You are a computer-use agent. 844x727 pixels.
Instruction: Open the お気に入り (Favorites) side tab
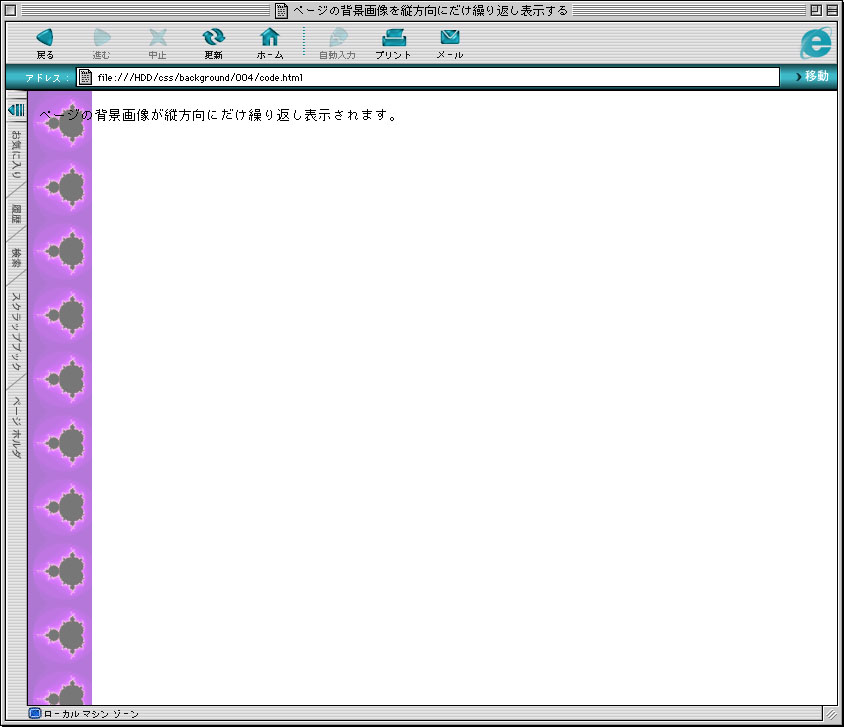tap(16, 154)
